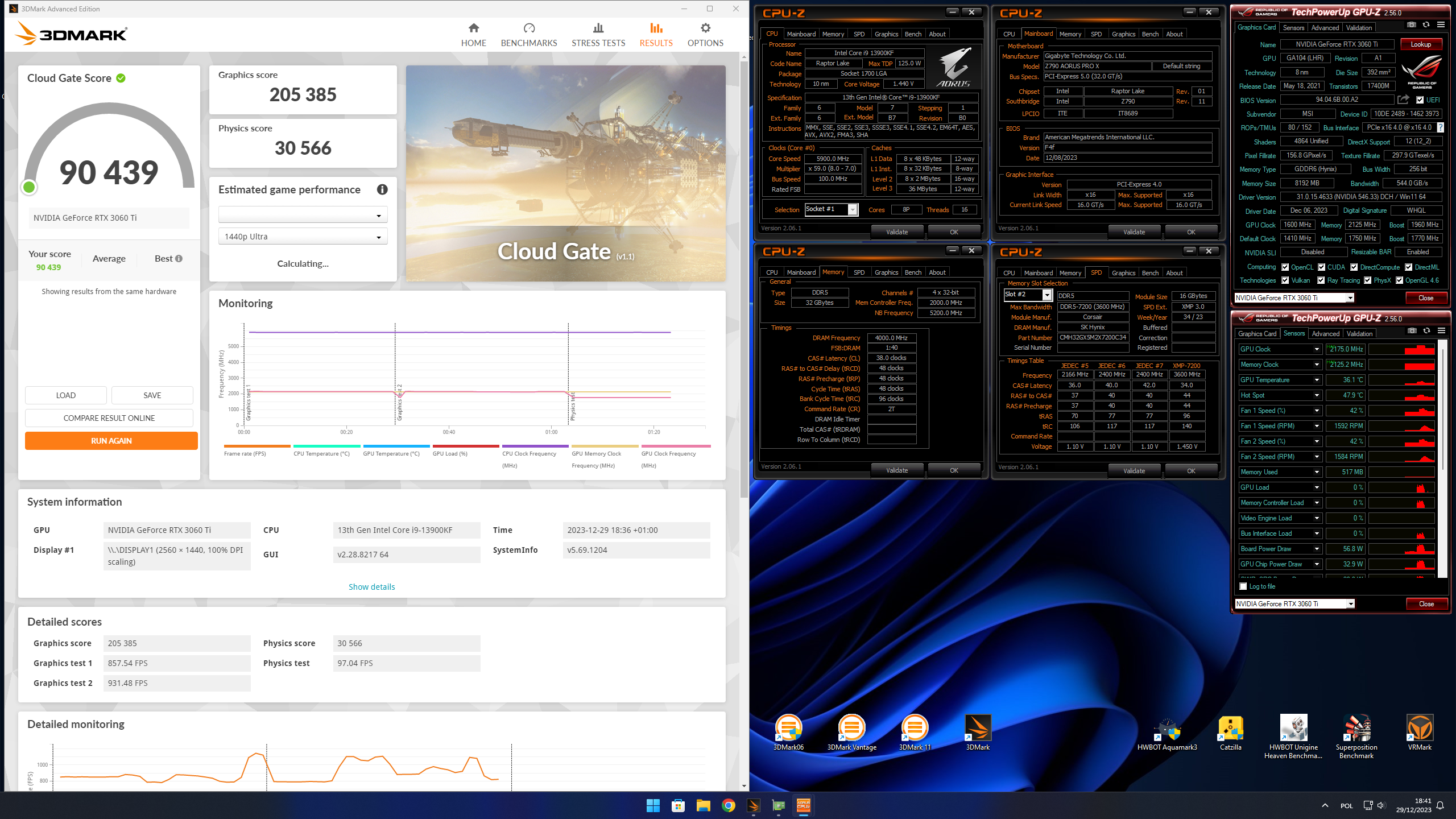
Task: Open Google Chrome from the taskbar
Action: click(x=728, y=805)
